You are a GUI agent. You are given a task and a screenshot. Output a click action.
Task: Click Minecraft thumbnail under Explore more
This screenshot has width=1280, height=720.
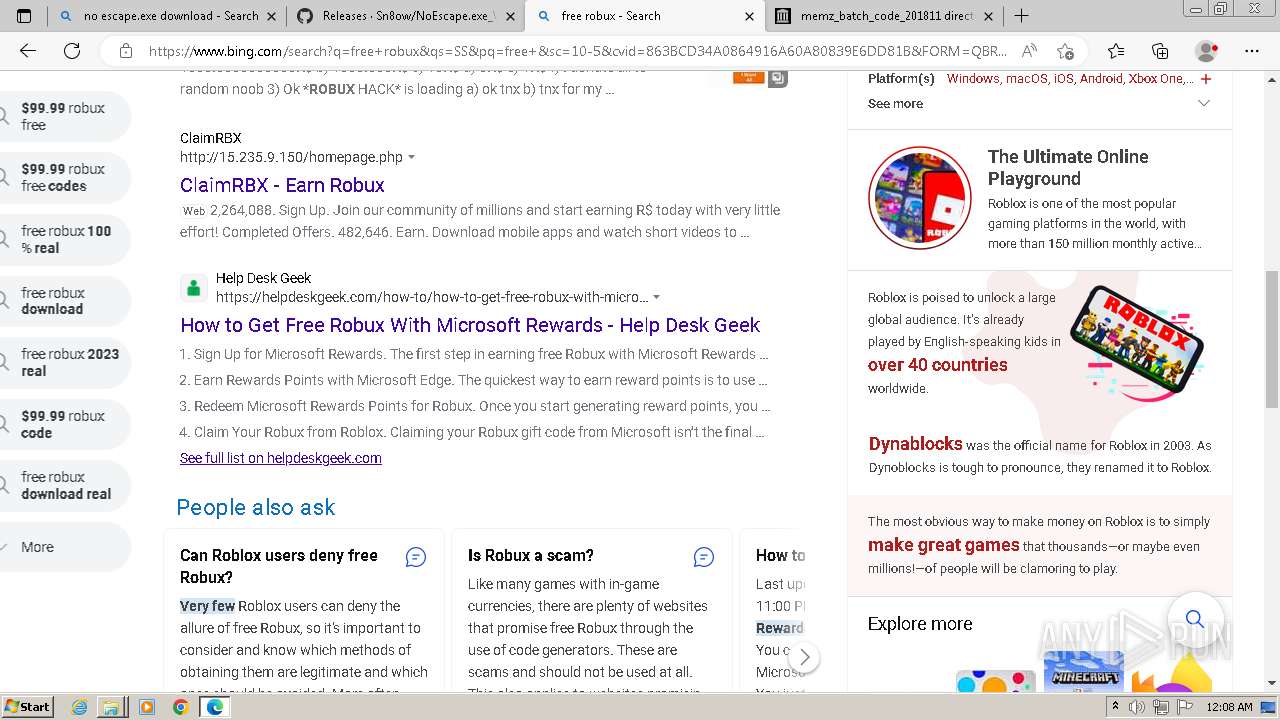click(x=1083, y=671)
